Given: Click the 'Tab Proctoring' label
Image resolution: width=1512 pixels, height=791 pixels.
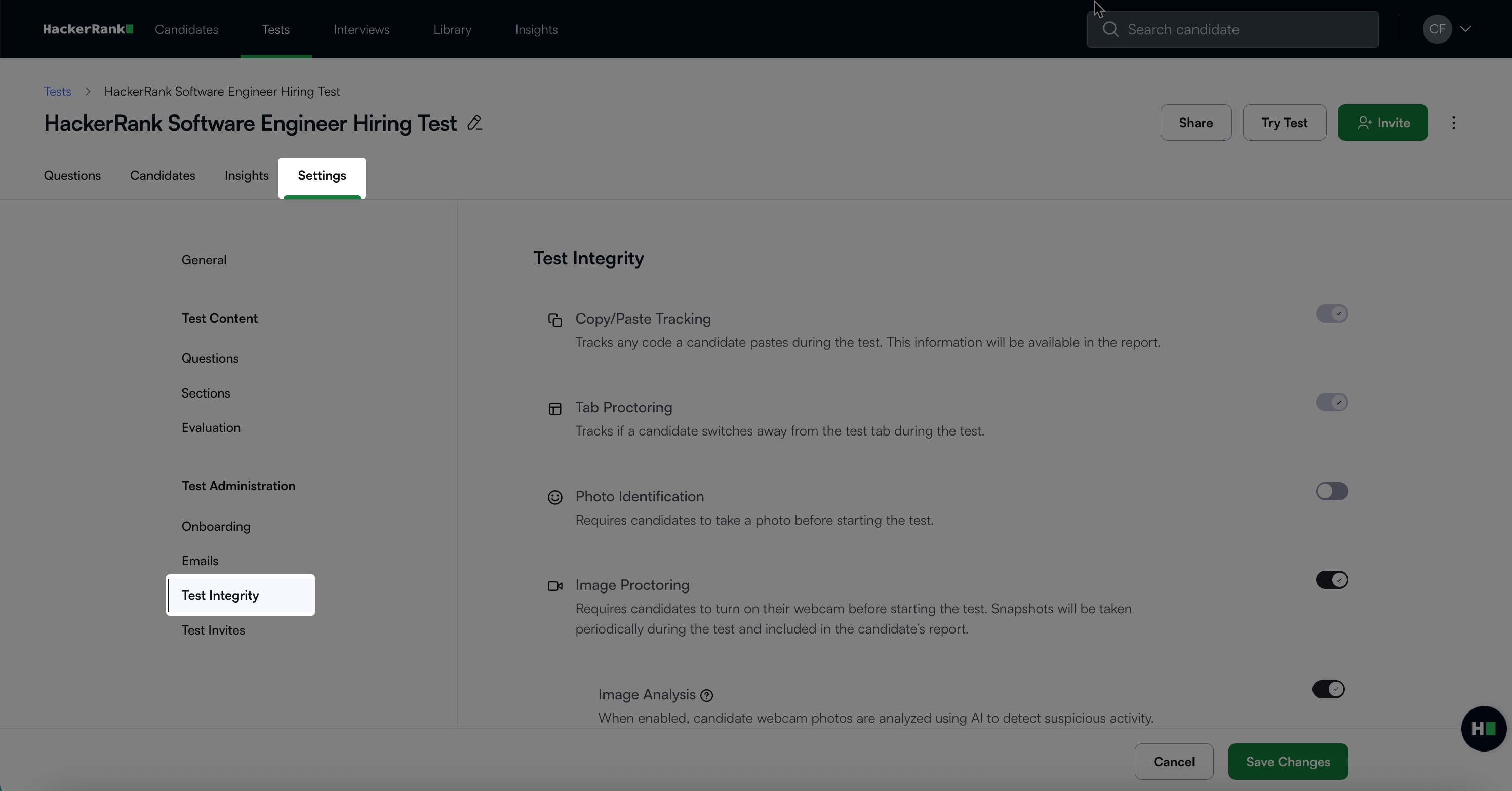Looking at the screenshot, I should (623, 407).
